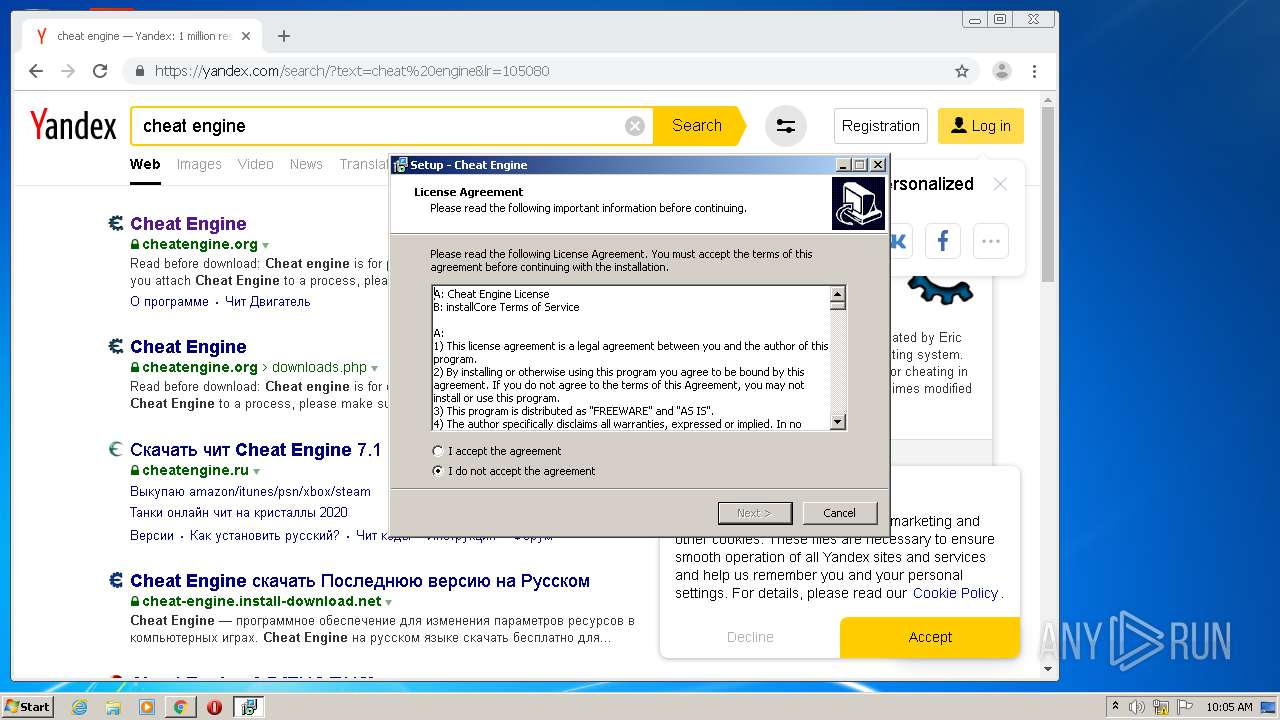Open the Chrome profile avatar
The image size is (1280, 720).
pos(1001,71)
